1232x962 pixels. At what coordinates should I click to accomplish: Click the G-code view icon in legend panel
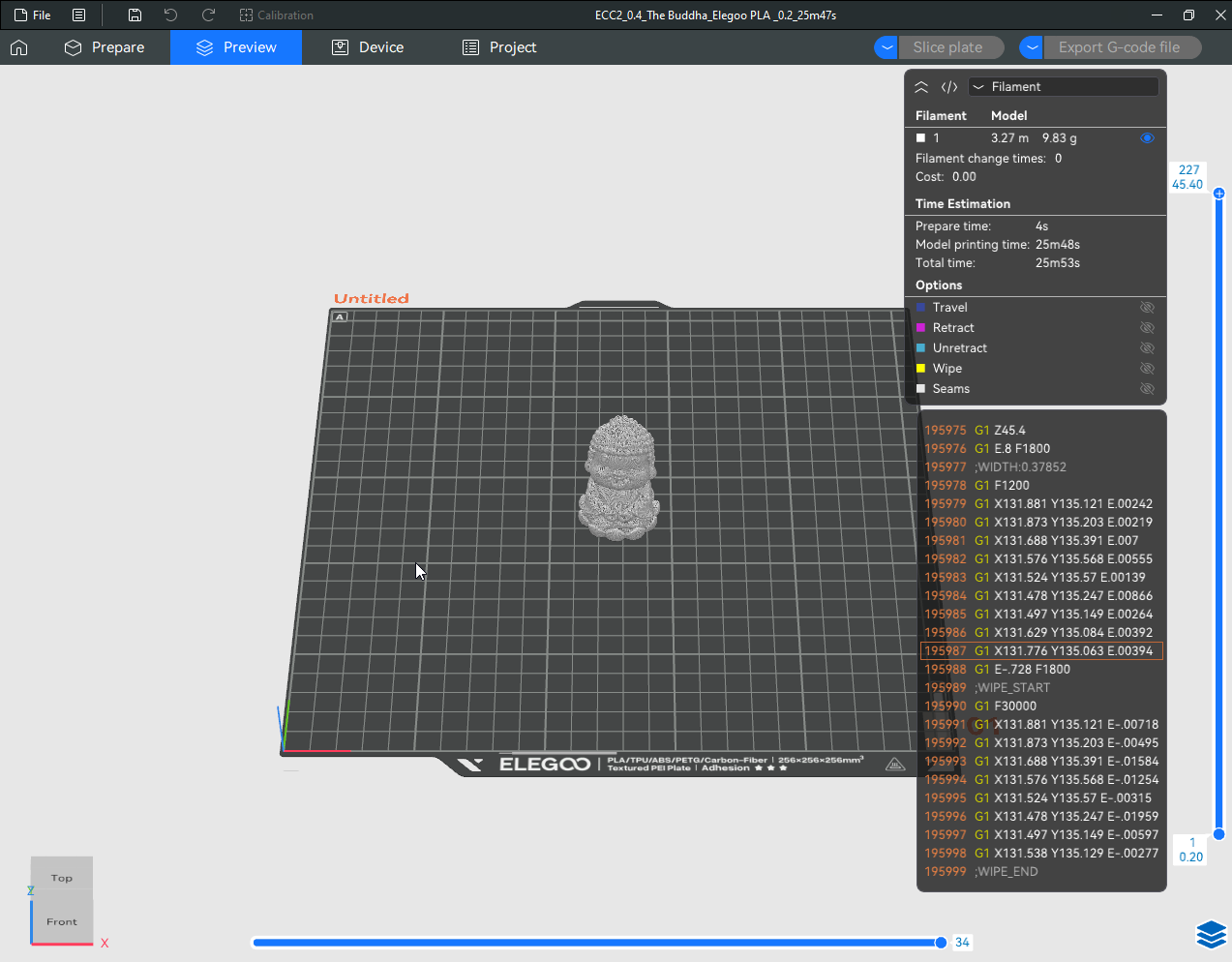pos(949,87)
